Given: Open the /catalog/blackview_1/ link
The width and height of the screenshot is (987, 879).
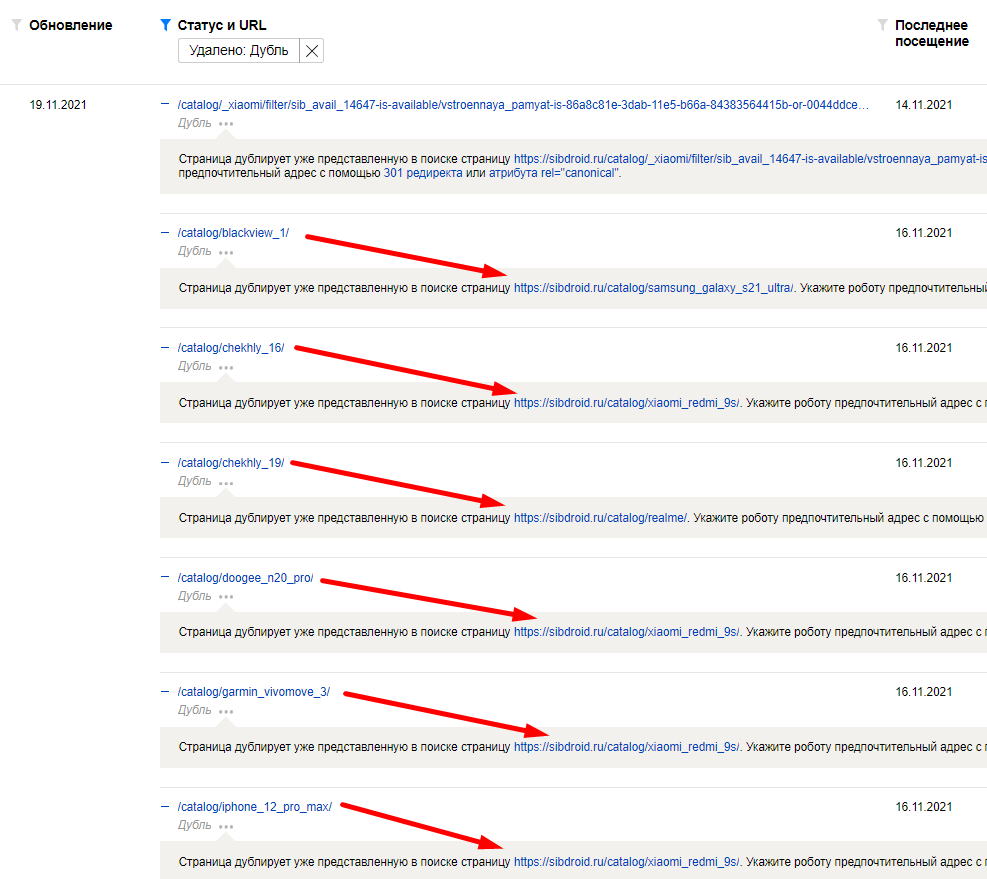Looking at the screenshot, I should (234, 233).
